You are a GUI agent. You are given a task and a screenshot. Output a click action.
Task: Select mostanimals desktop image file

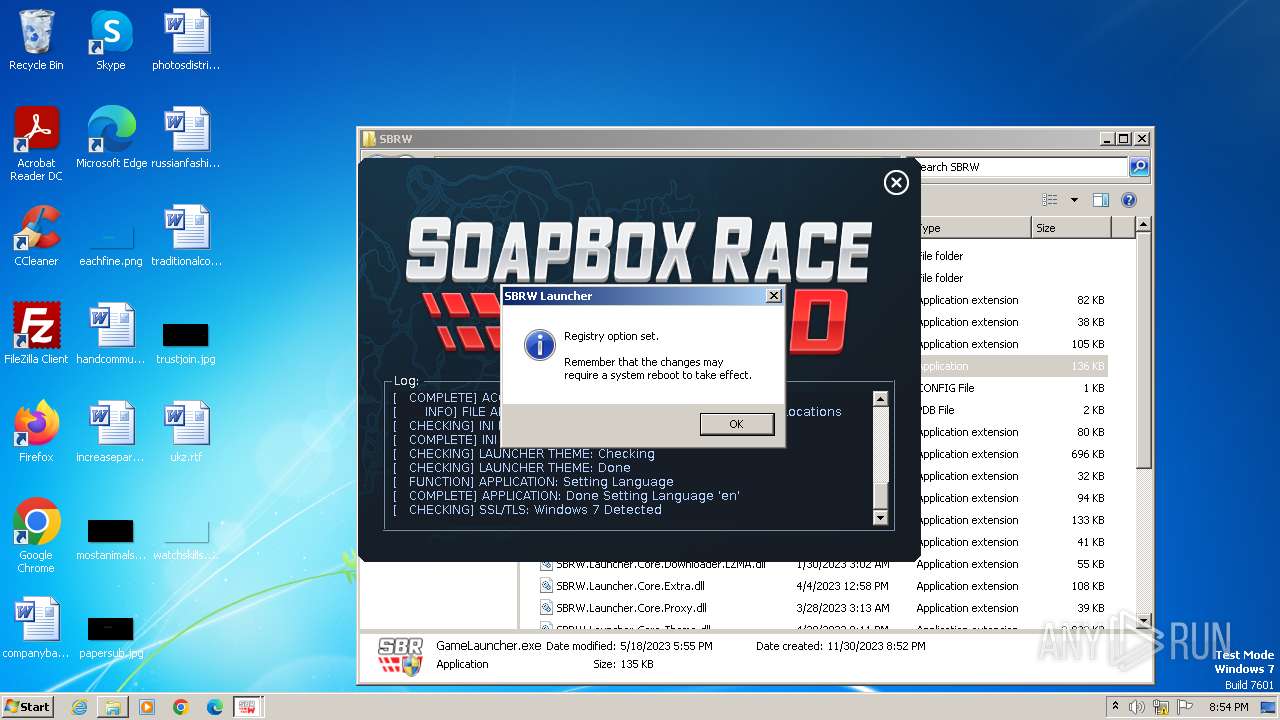click(x=111, y=538)
